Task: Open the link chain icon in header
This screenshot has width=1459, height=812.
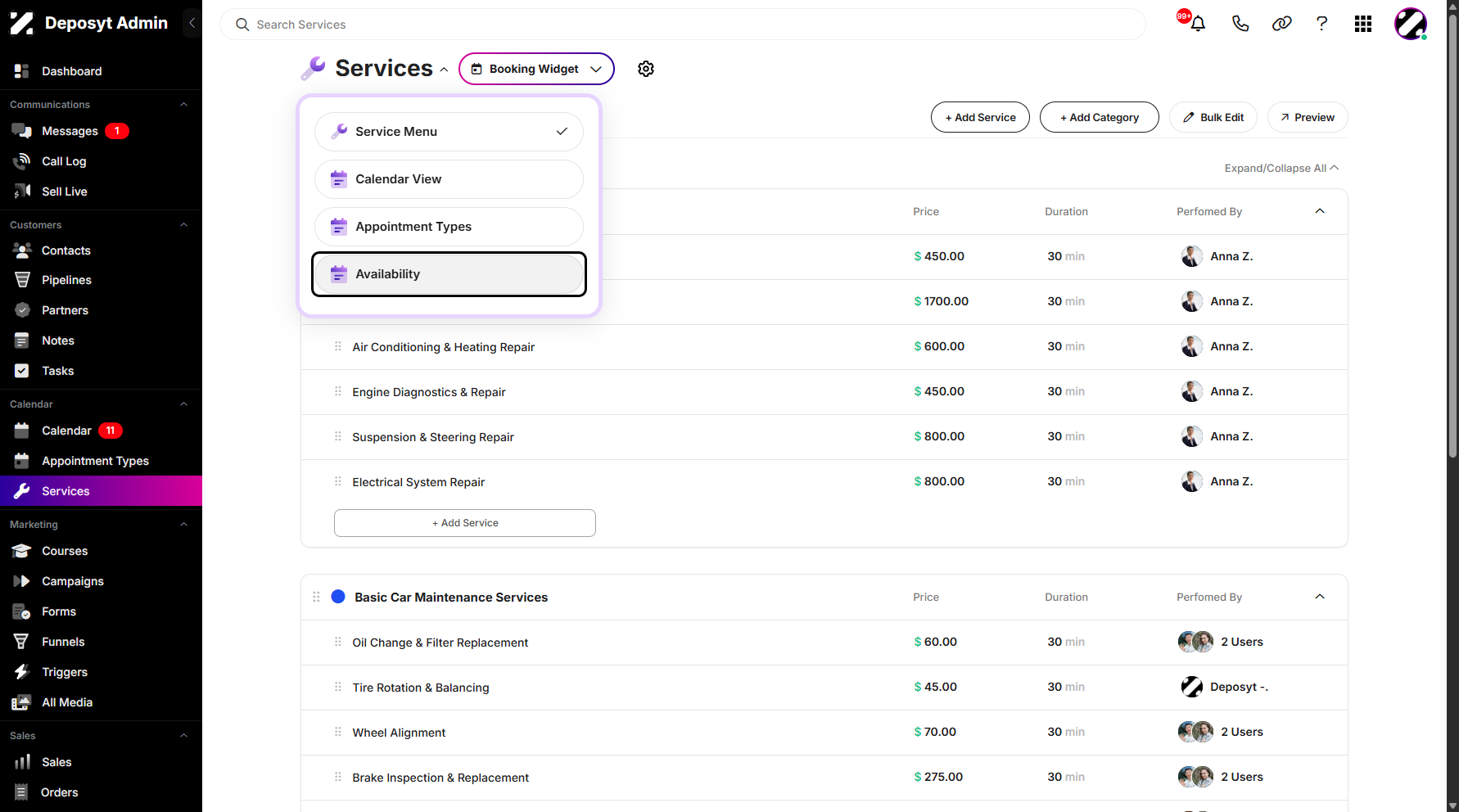Action: [x=1281, y=24]
